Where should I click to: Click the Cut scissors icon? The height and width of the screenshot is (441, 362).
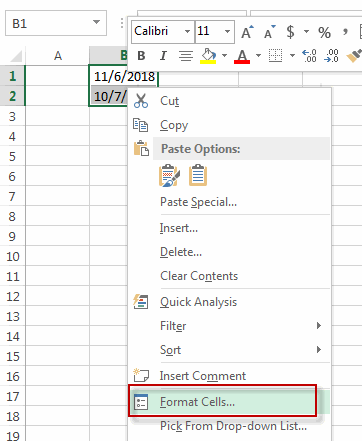point(141,101)
